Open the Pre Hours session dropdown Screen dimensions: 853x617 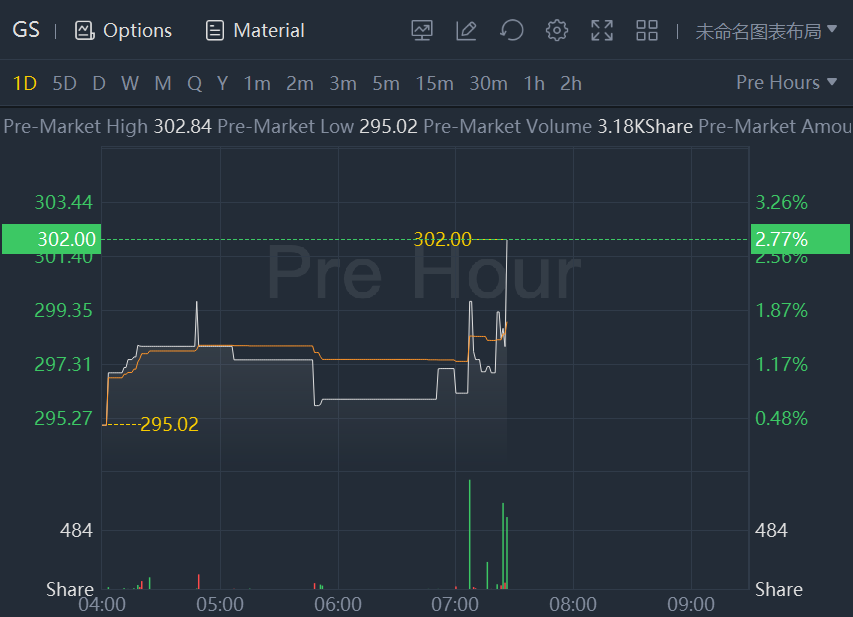tap(786, 83)
